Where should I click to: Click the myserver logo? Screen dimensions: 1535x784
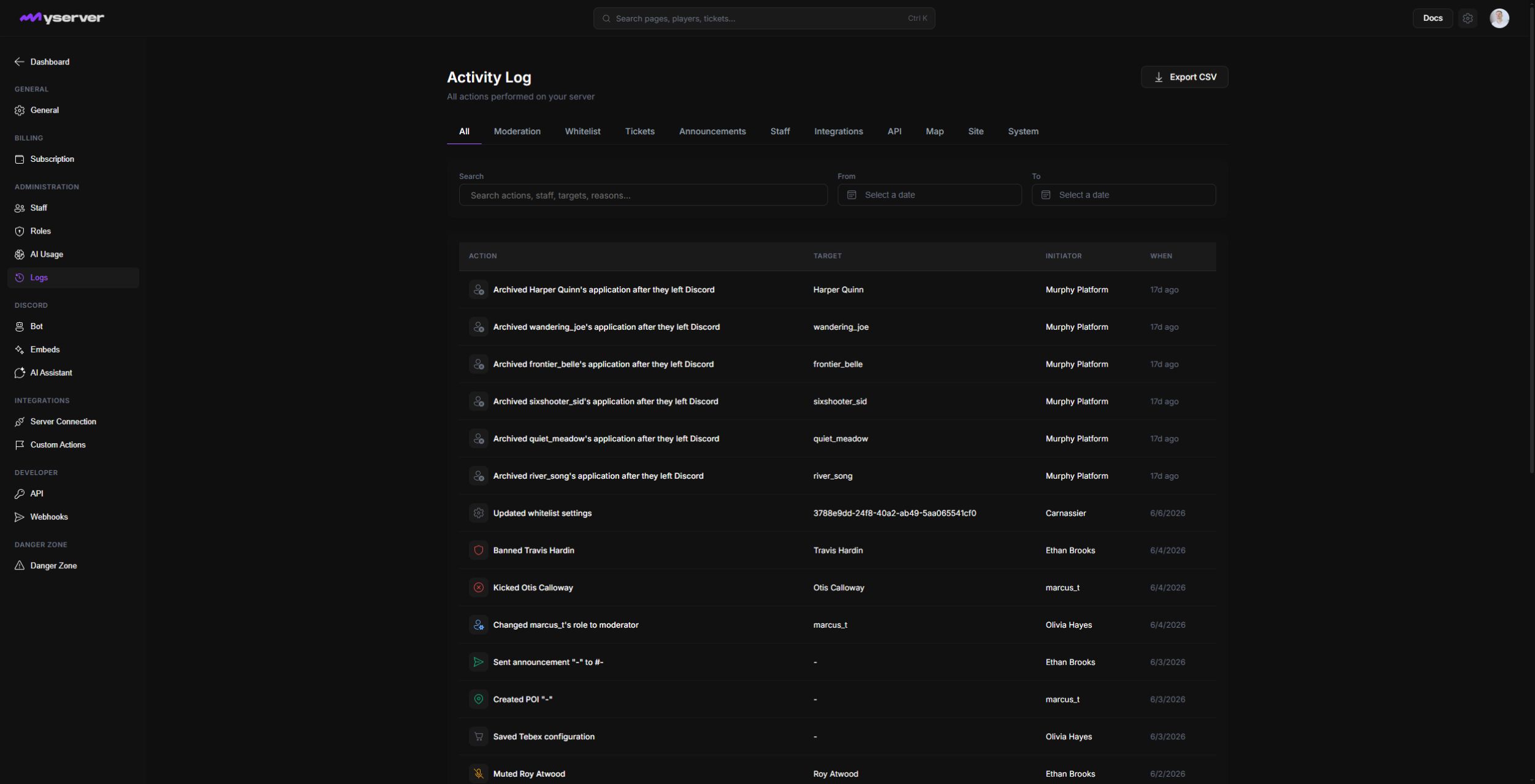62,18
